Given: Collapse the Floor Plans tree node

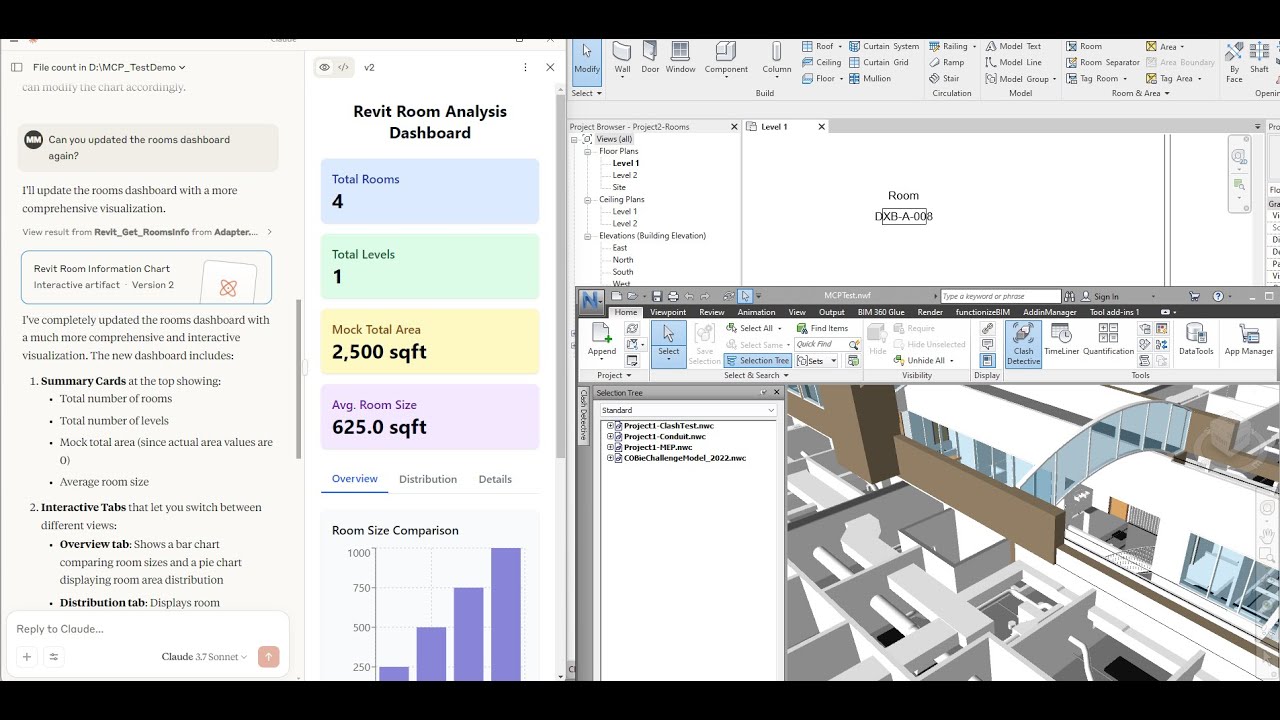Looking at the screenshot, I should pyautogui.click(x=589, y=151).
